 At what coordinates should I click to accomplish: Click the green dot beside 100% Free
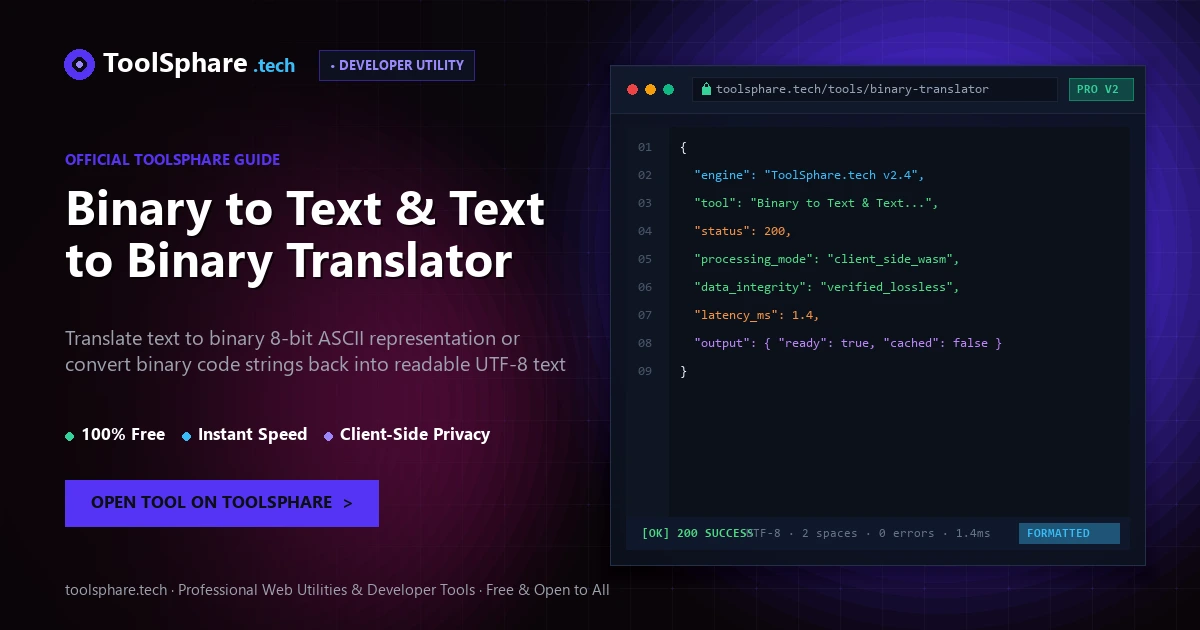pos(69,436)
